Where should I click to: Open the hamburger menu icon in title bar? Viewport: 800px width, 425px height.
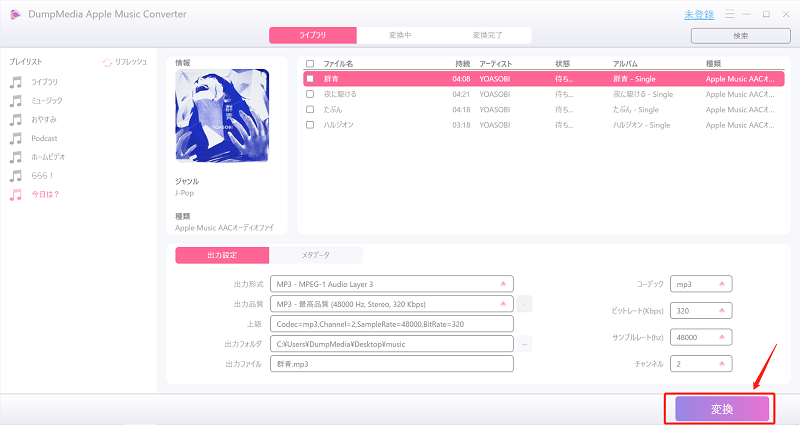click(730, 14)
